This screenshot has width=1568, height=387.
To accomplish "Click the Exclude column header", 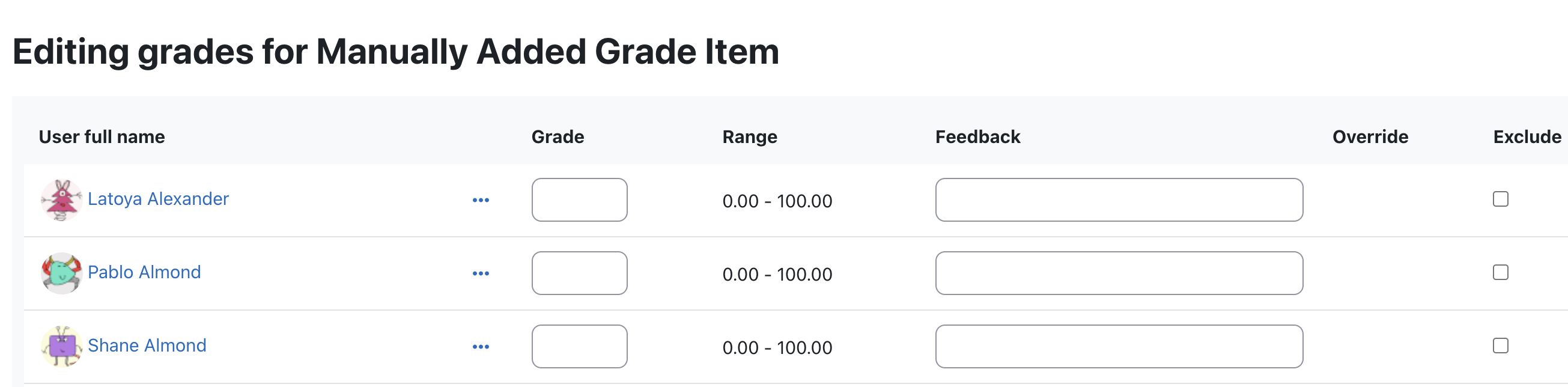I will tap(1527, 137).
